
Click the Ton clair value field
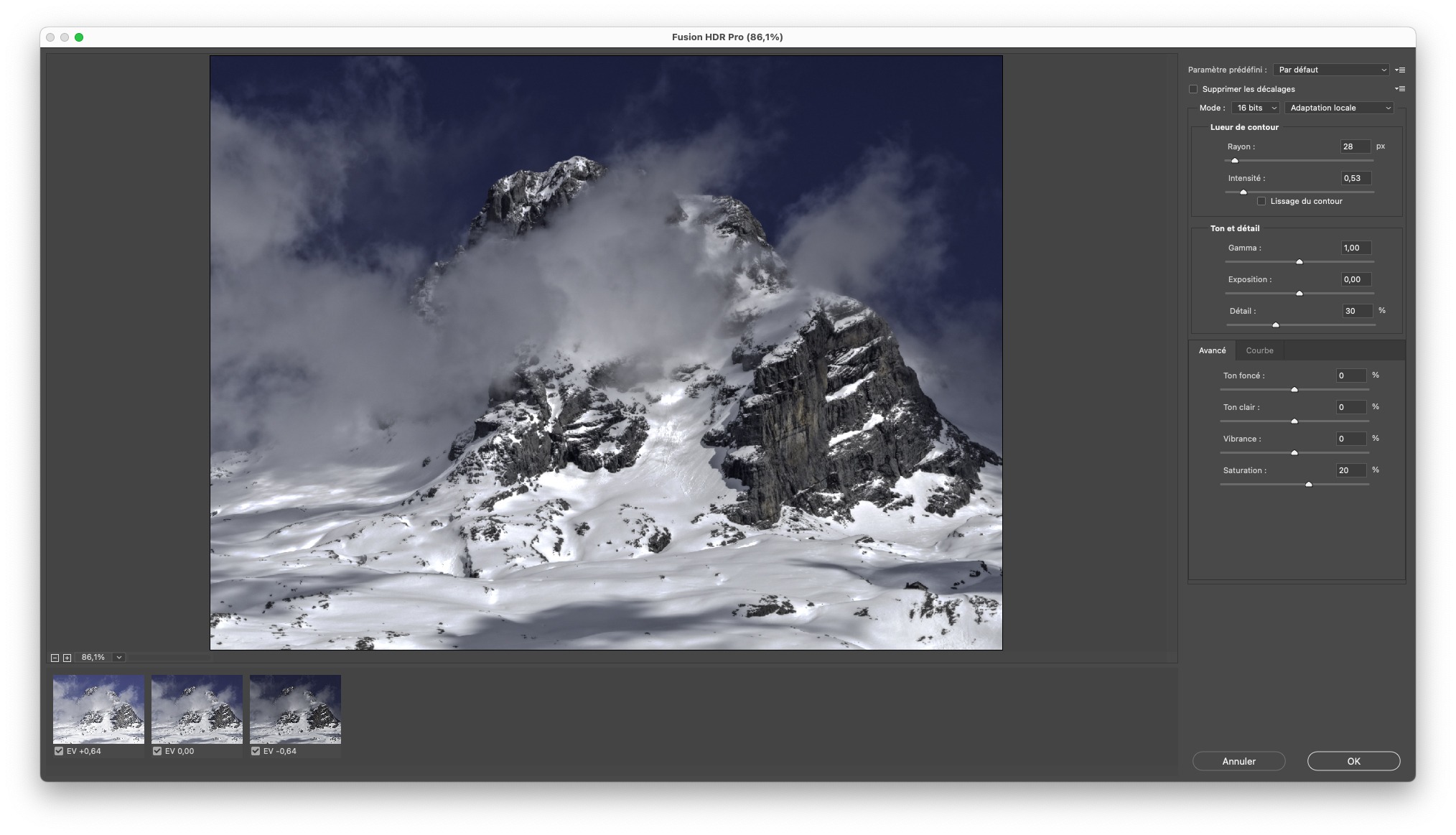click(x=1351, y=407)
